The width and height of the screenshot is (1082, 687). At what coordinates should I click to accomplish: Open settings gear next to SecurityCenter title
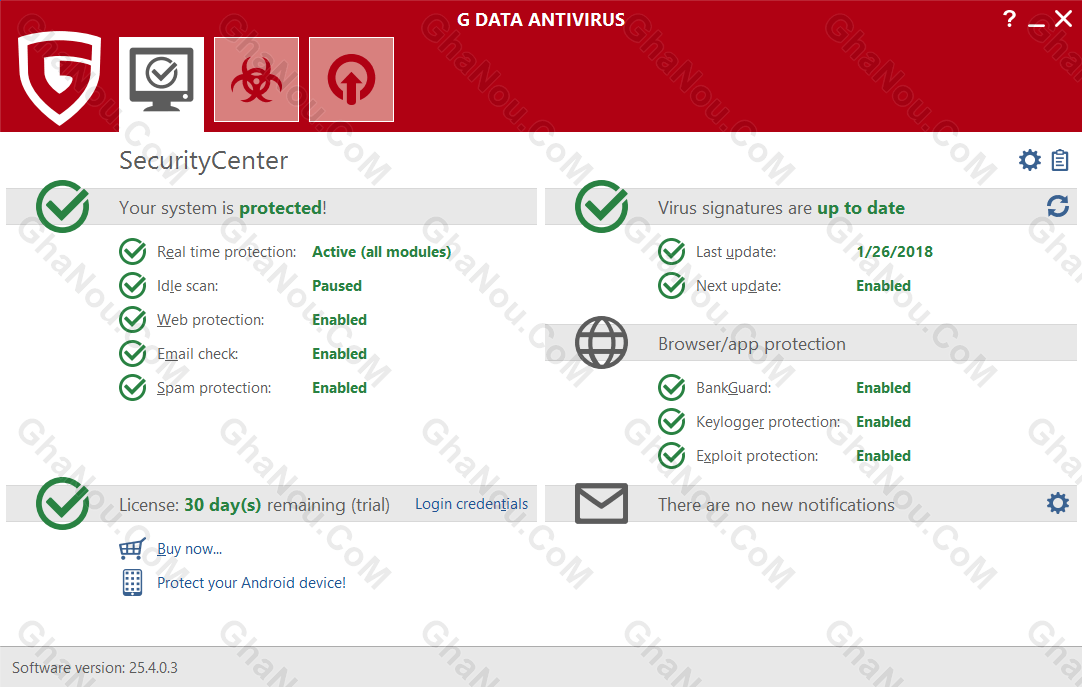[1030, 160]
